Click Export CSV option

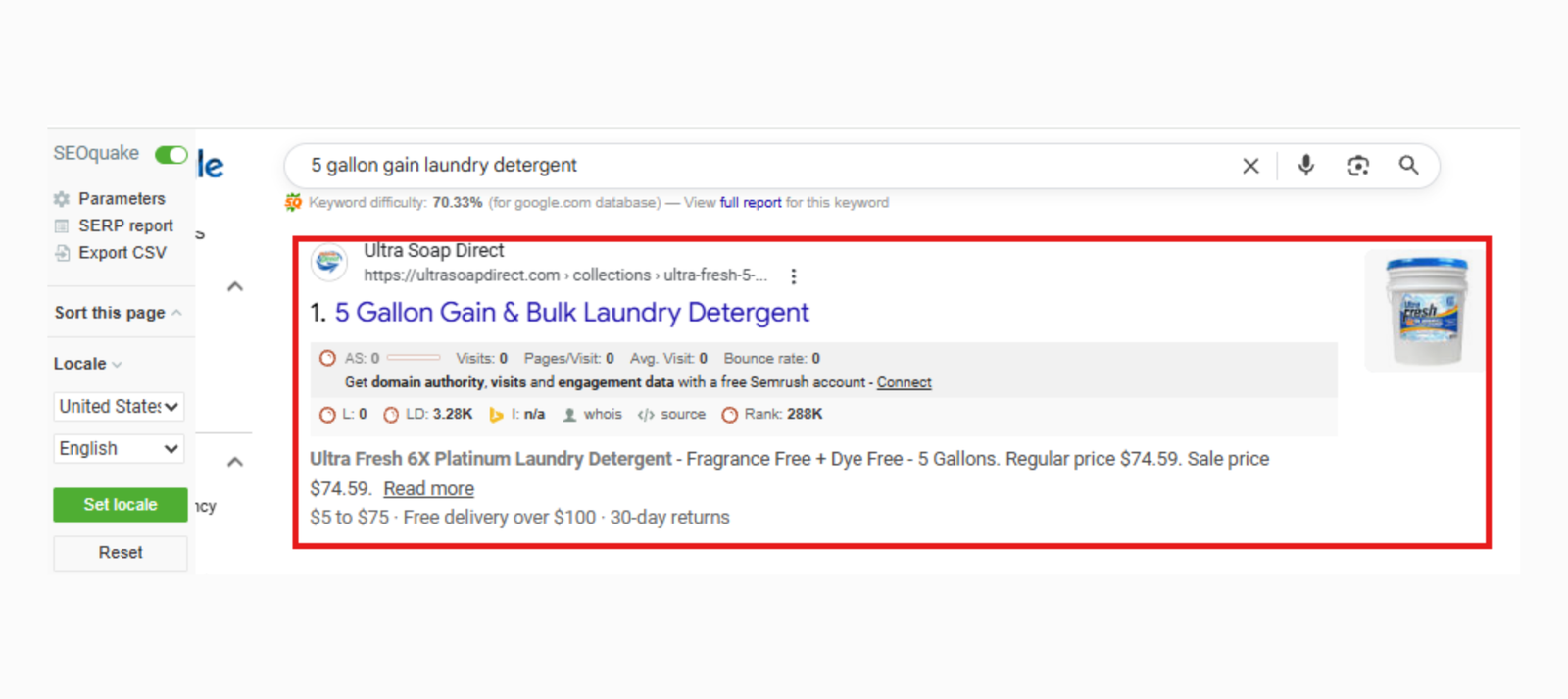pyautogui.click(x=122, y=253)
